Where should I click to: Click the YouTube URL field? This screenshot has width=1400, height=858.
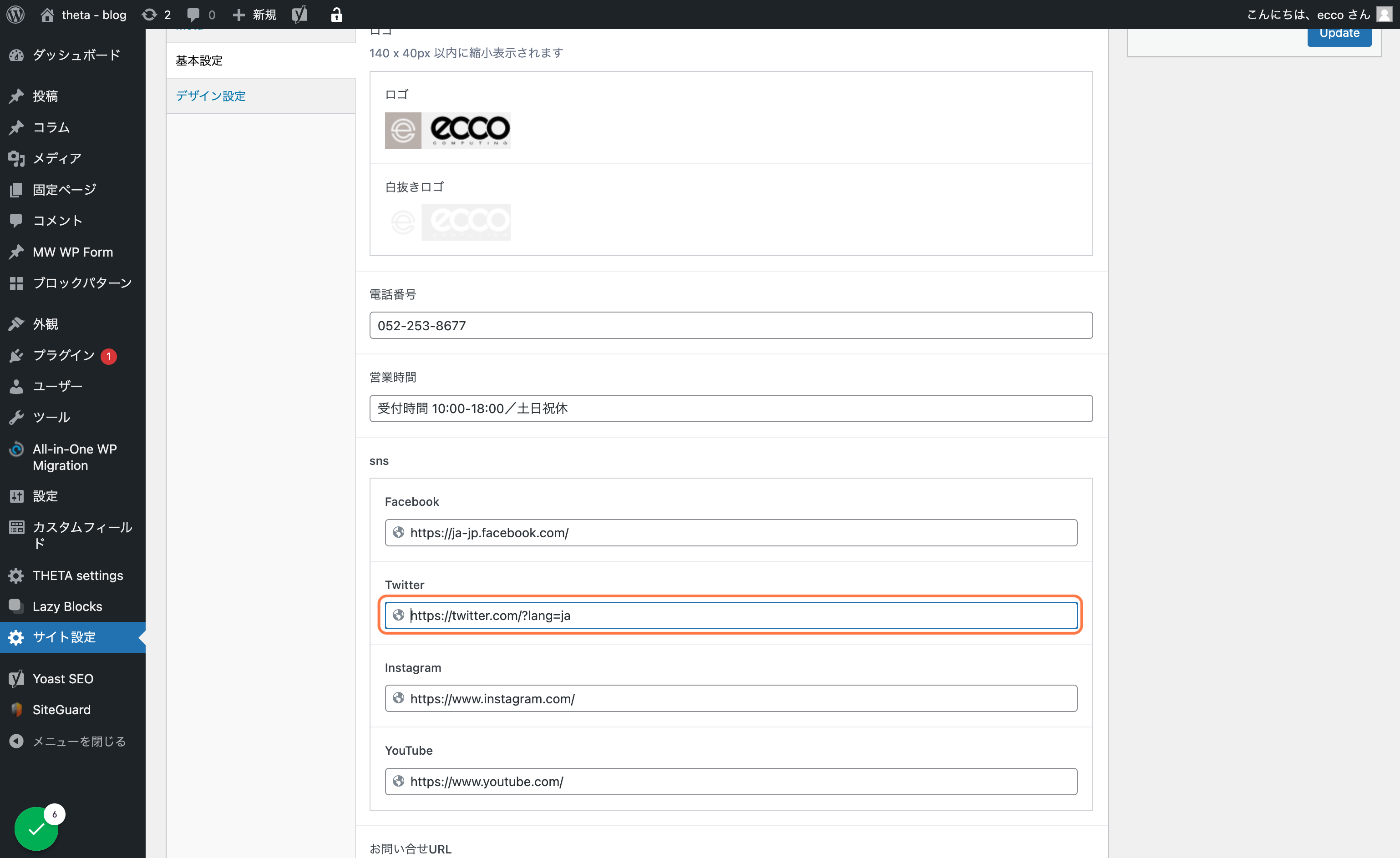coord(730,781)
